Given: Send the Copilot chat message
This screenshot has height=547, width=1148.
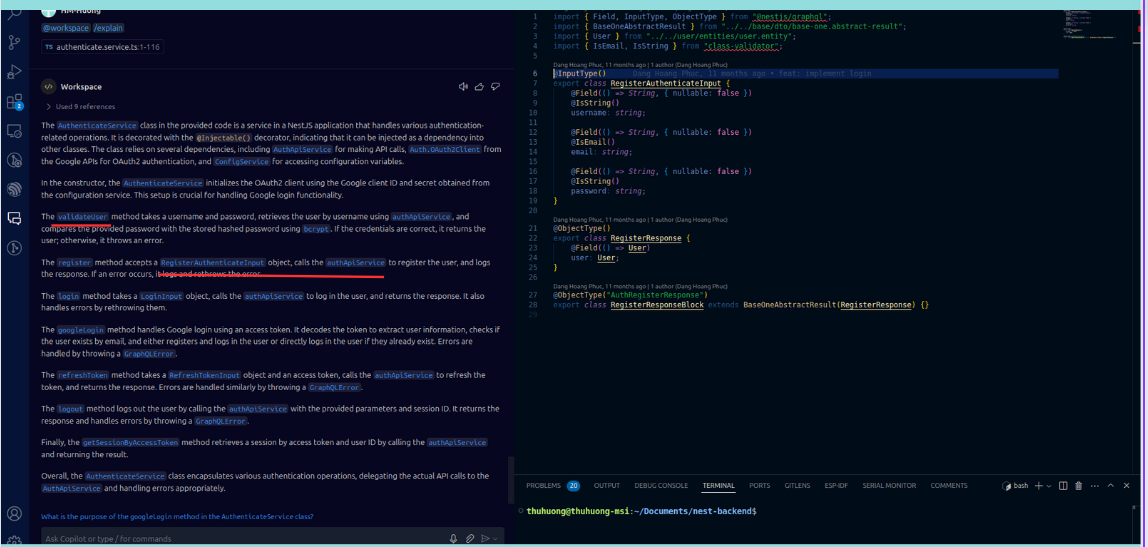Looking at the screenshot, I should (485, 538).
